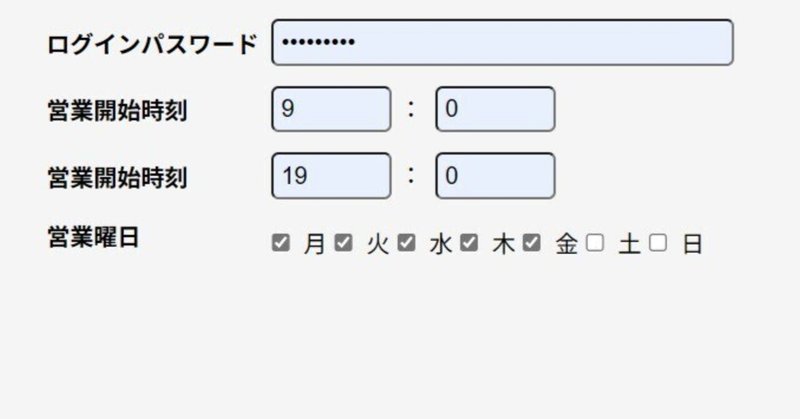Click the minute field beside the 19 hour
The height and width of the screenshot is (419, 800).
click(494, 176)
